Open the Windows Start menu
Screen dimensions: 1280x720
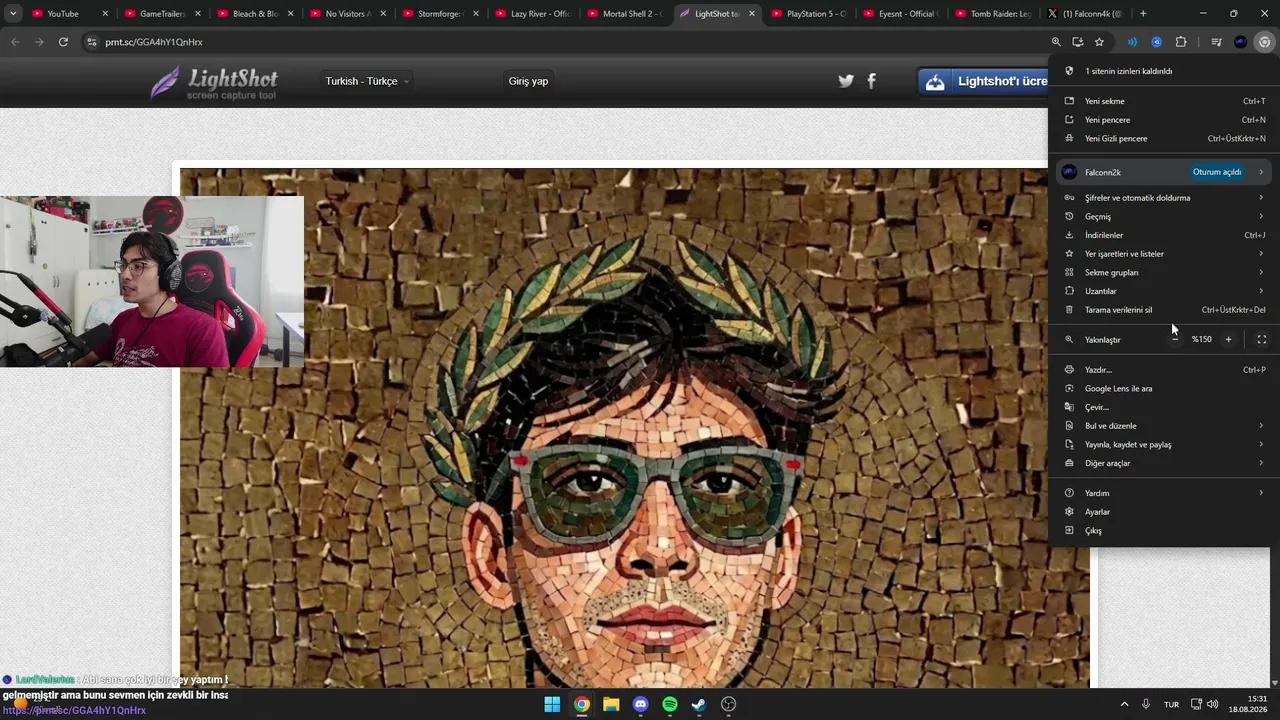552,704
